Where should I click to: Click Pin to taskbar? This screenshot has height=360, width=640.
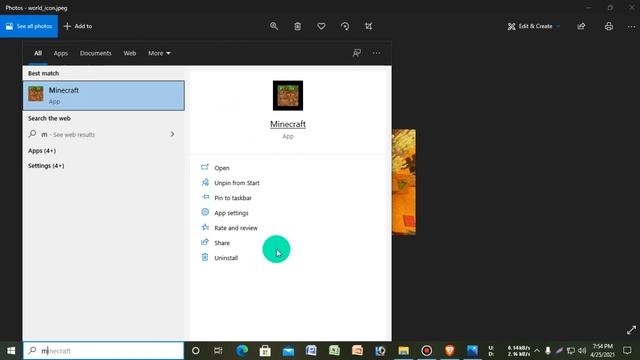click(x=233, y=198)
